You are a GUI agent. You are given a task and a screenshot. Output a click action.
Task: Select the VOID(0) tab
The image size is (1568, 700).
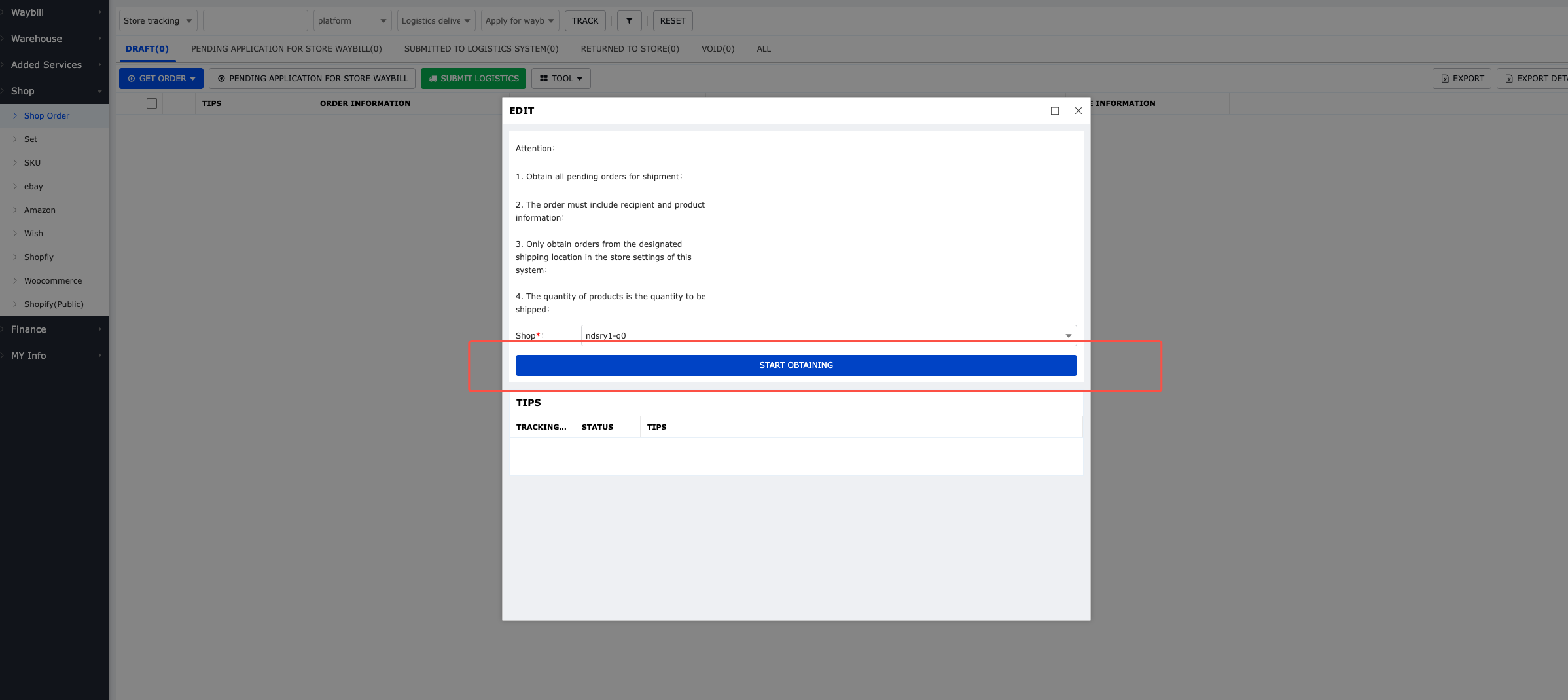[717, 48]
